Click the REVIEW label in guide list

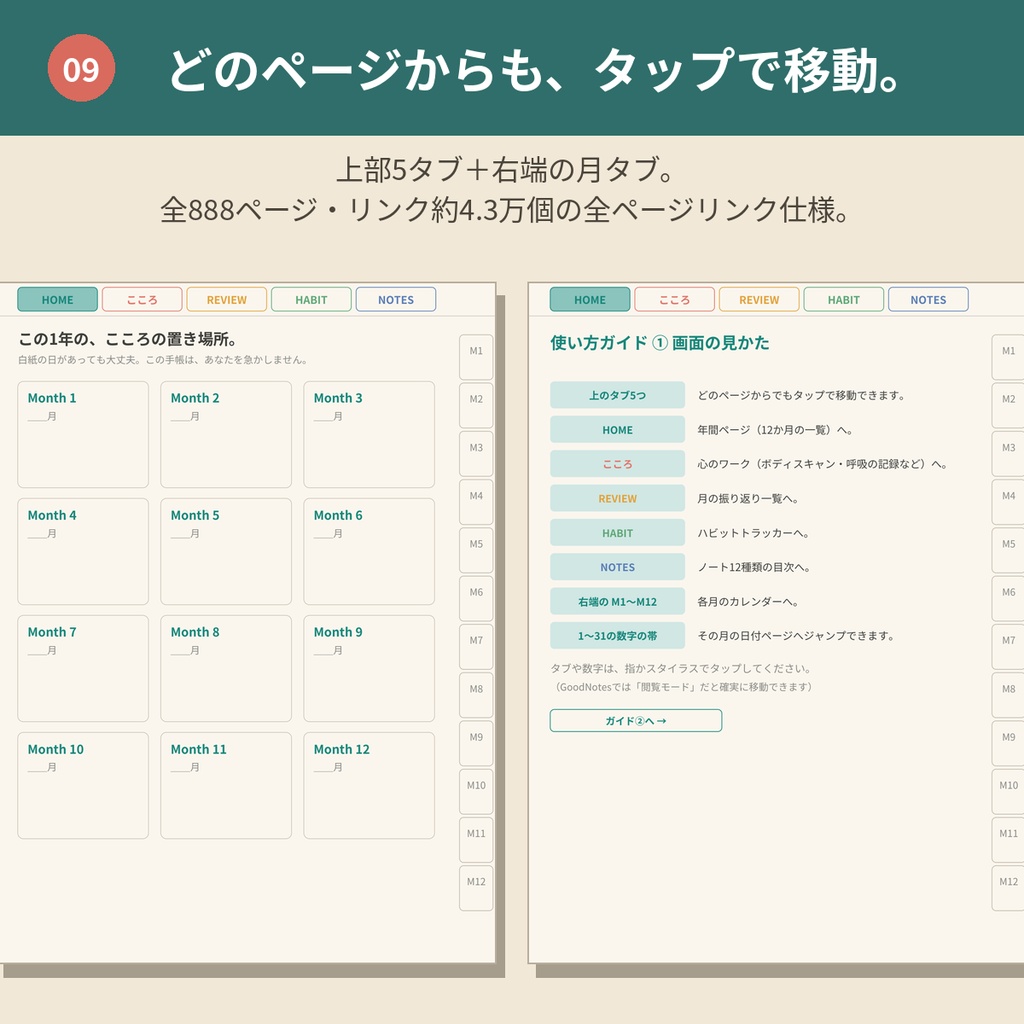point(617,498)
